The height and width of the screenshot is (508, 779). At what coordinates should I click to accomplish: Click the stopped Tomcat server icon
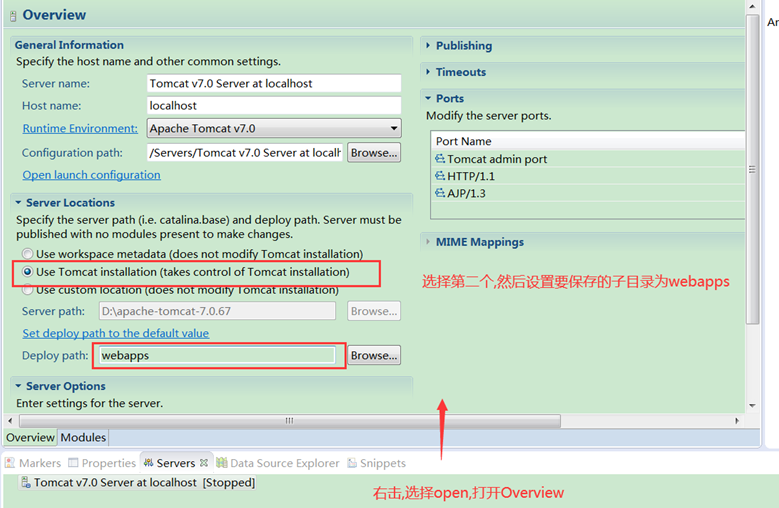pos(25,482)
